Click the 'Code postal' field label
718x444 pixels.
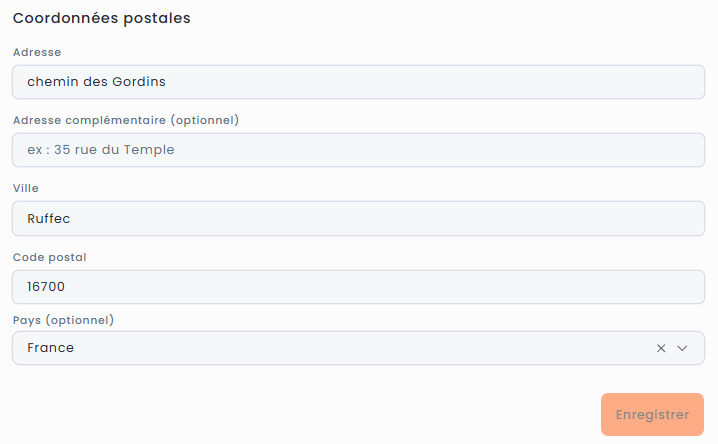(x=49, y=257)
